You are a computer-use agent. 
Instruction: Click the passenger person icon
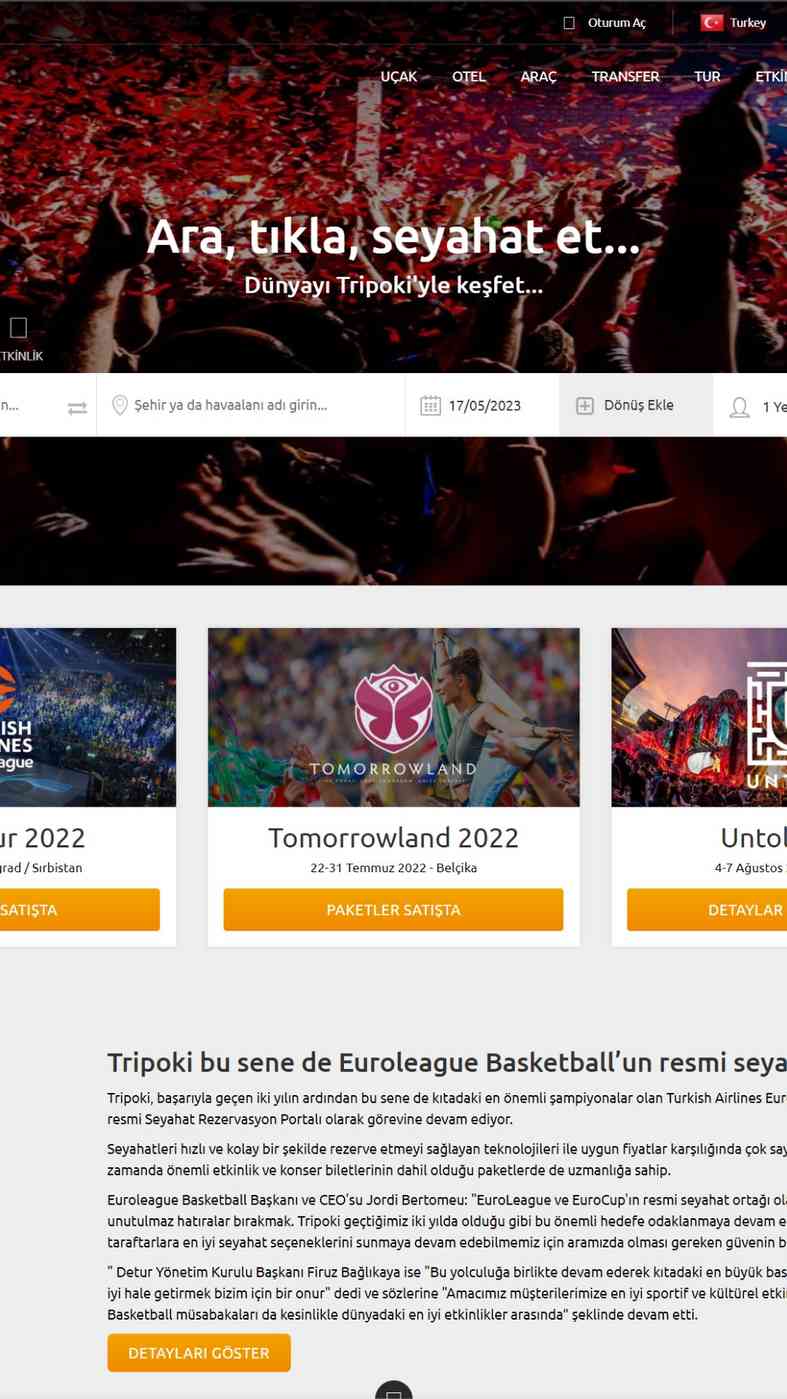click(x=740, y=406)
